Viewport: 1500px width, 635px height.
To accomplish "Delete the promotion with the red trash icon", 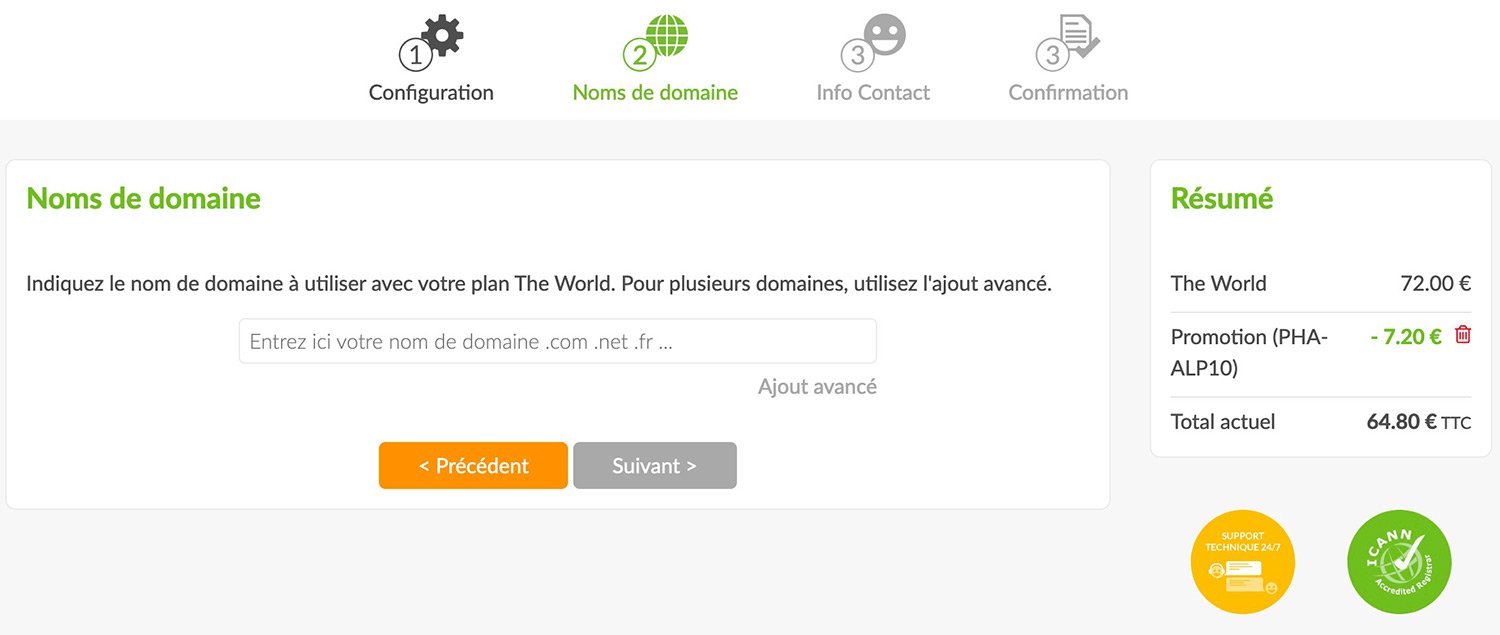I will point(1463,335).
